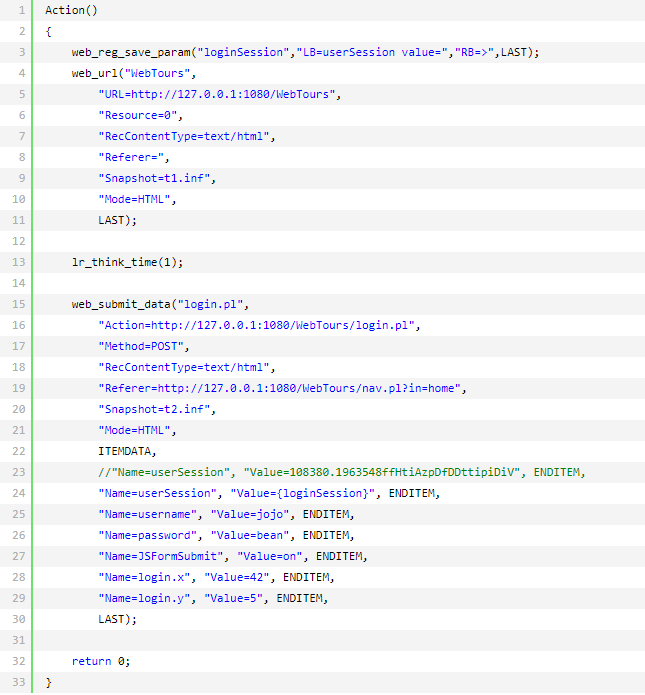Screen dimensions: 645x695
Task: Click "Name=userSession" on line 24
Action: [157, 493]
